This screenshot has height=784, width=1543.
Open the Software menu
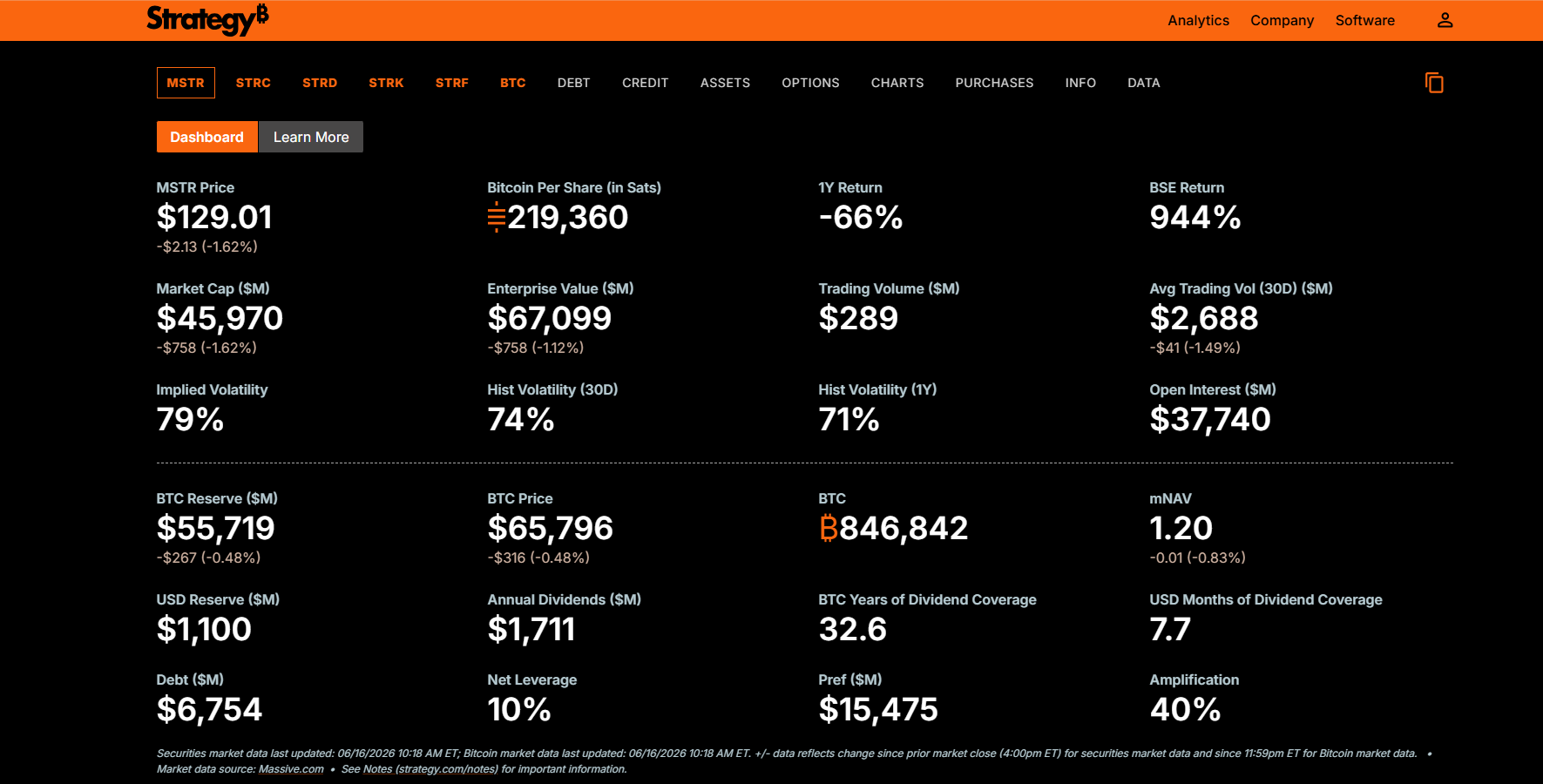click(1364, 20)
